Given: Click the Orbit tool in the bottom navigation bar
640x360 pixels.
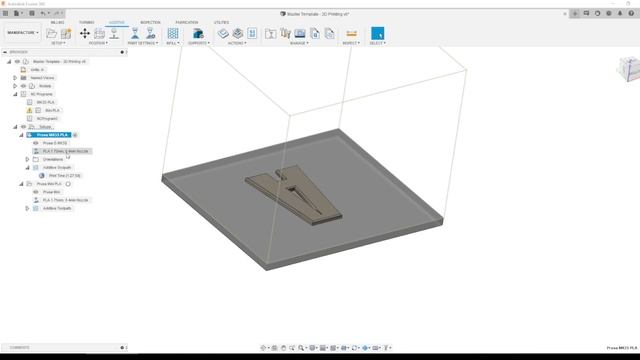Looking at the screenshot, I should [x=263, y=348].
